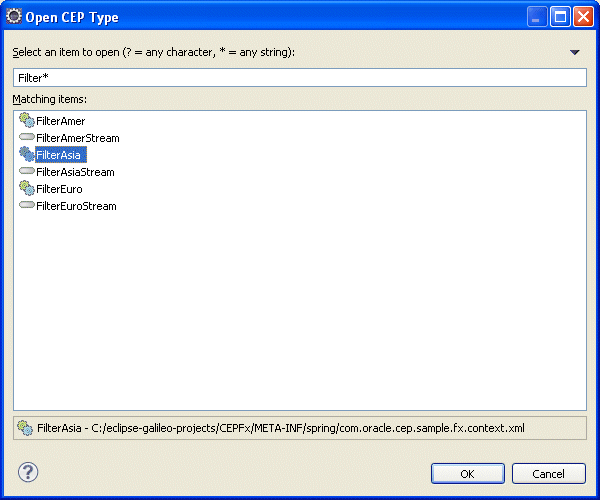Open the help question mark icon
Screen dimensions: 600x500
click(28, 472)
